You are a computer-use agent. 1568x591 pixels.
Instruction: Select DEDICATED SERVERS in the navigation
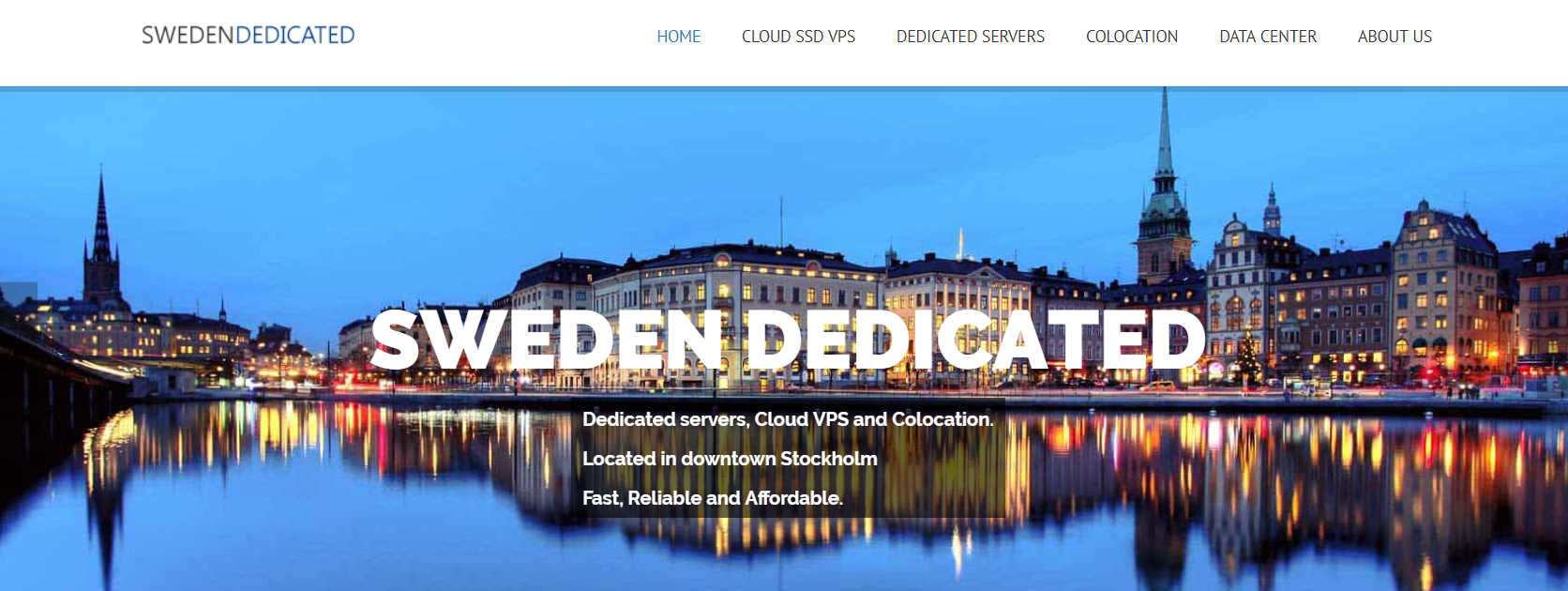click(x=970, y=37)
